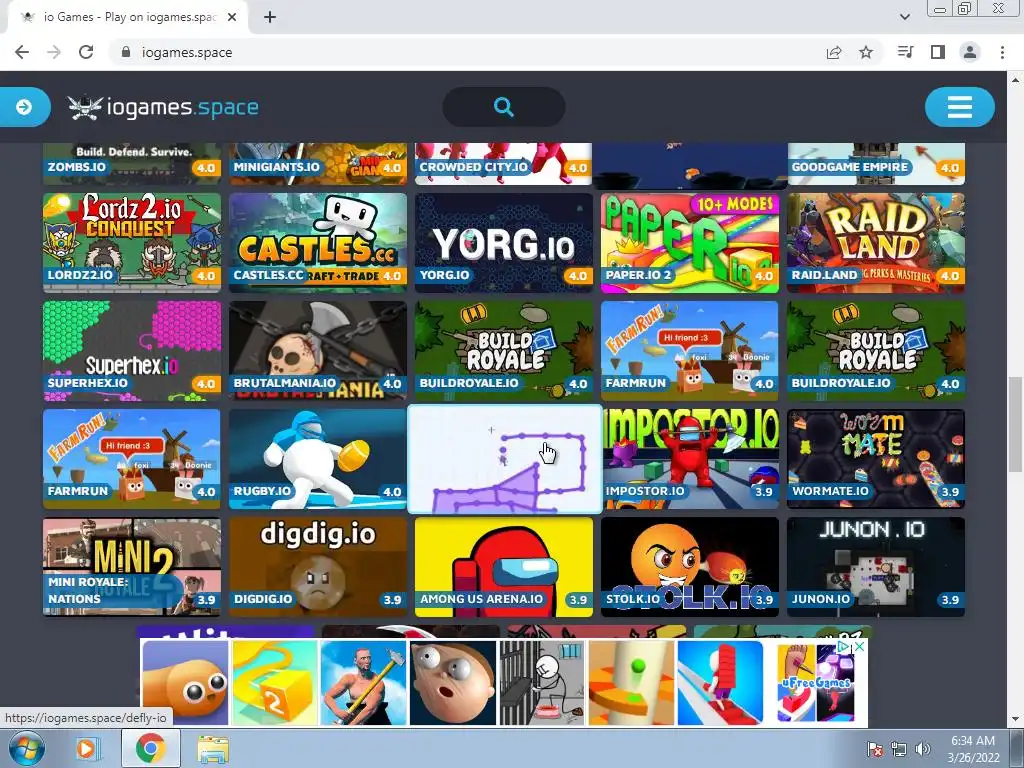Open Windows Media Player taskbar icon
Screen dimensions: 1024x768
click(x=86, y=748)
